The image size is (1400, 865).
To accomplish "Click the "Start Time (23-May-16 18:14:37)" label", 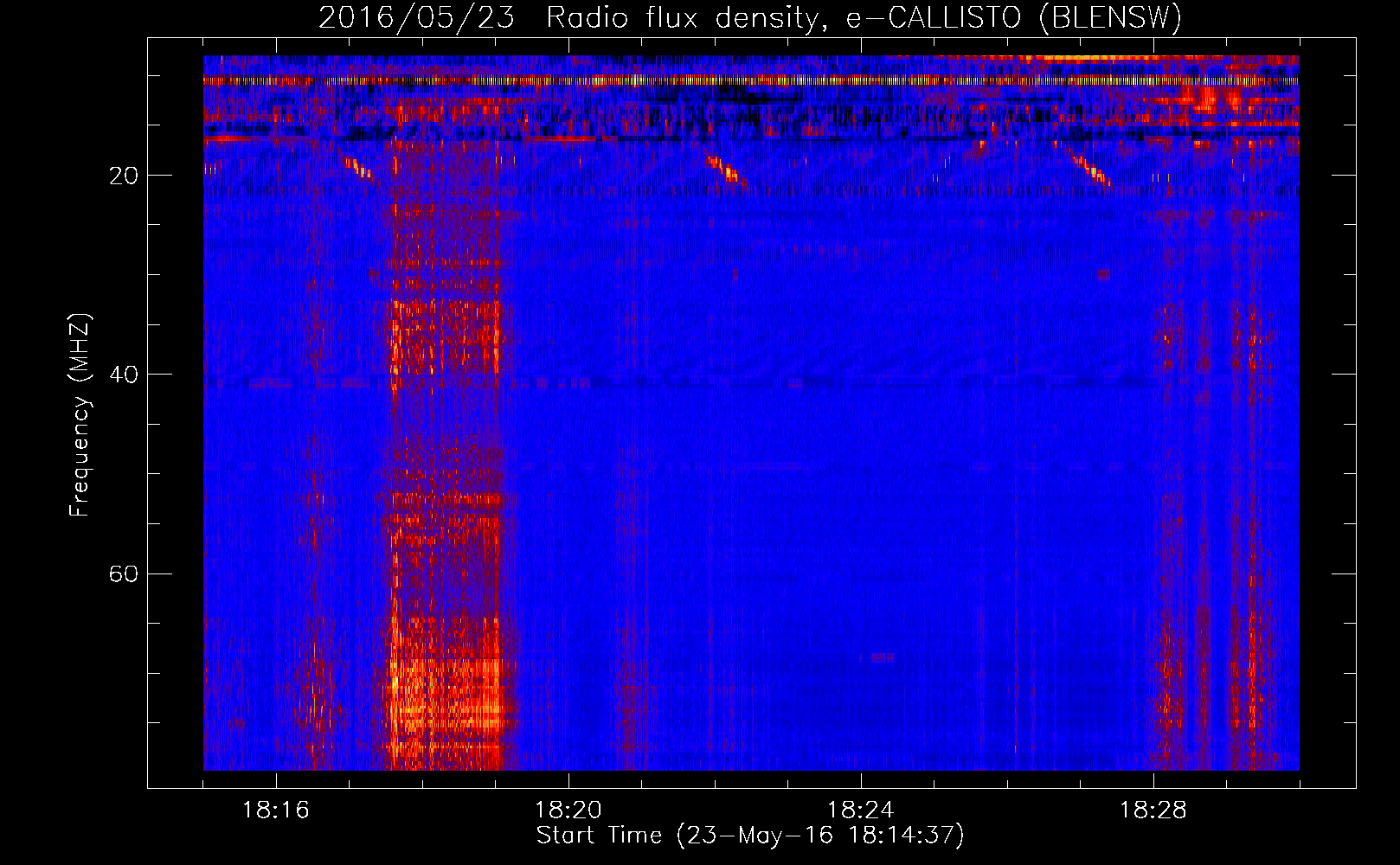I will (x=750, y=836).
